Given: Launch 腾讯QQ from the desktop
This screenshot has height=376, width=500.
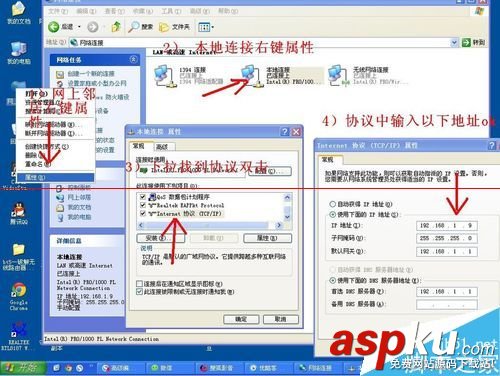Looking at the screenshot, I should pos(19,213).
